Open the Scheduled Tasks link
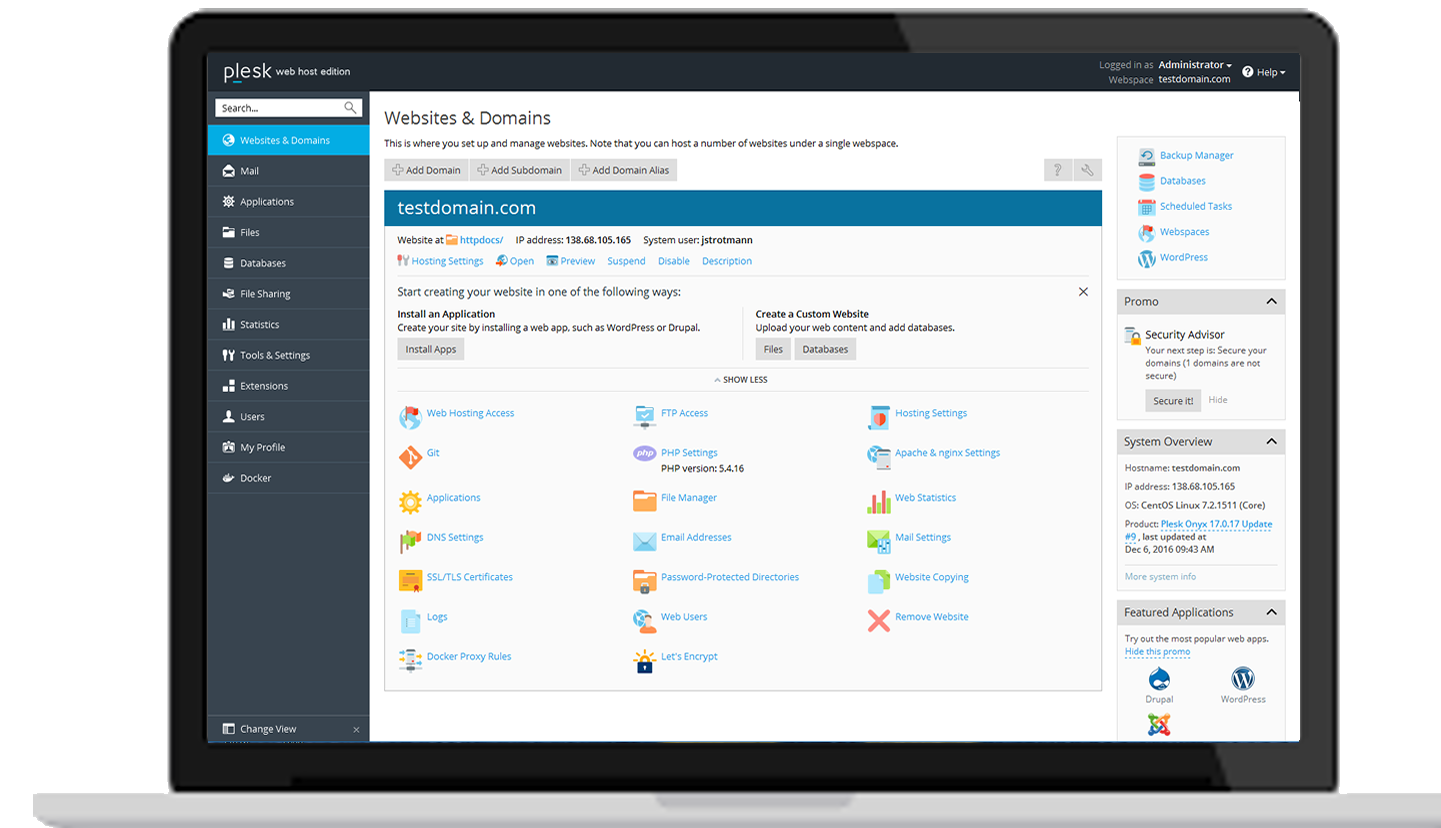Screen dimensions: 1441x828 point(1196,206)
